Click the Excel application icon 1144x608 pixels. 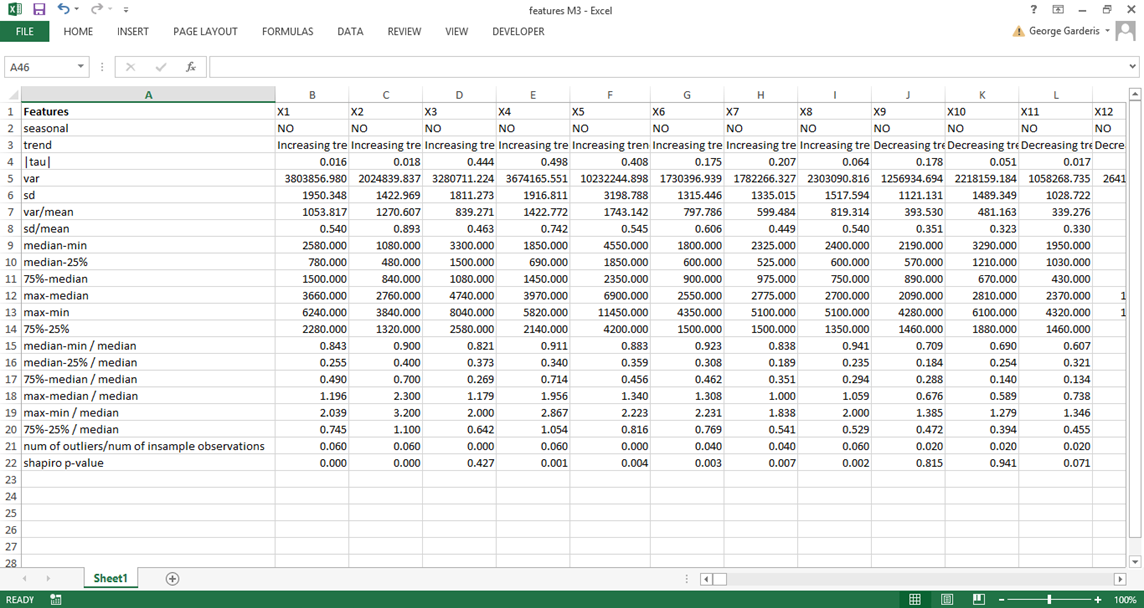coord(15,9)
